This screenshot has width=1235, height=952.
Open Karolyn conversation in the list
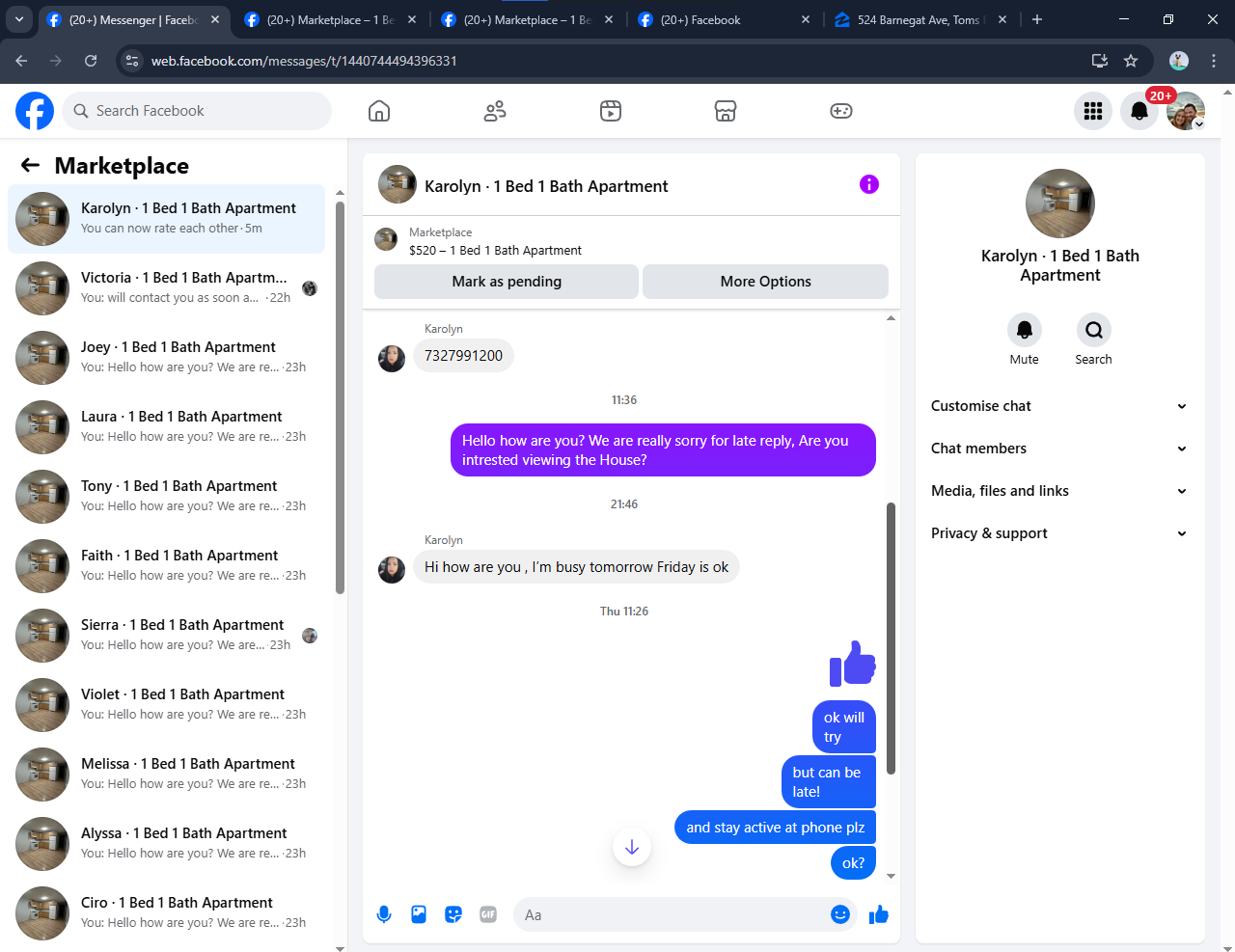pos(166,219)
